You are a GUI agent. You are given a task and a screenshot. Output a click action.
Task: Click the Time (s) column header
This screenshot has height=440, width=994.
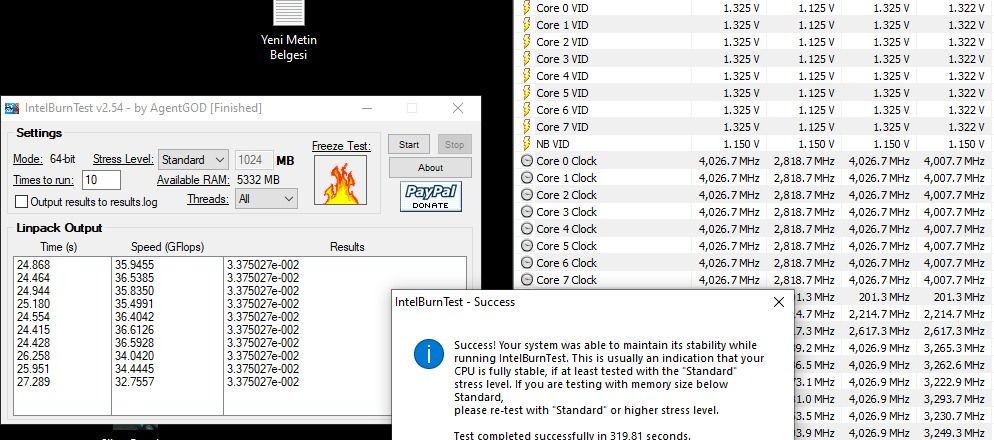pos(60,247)
